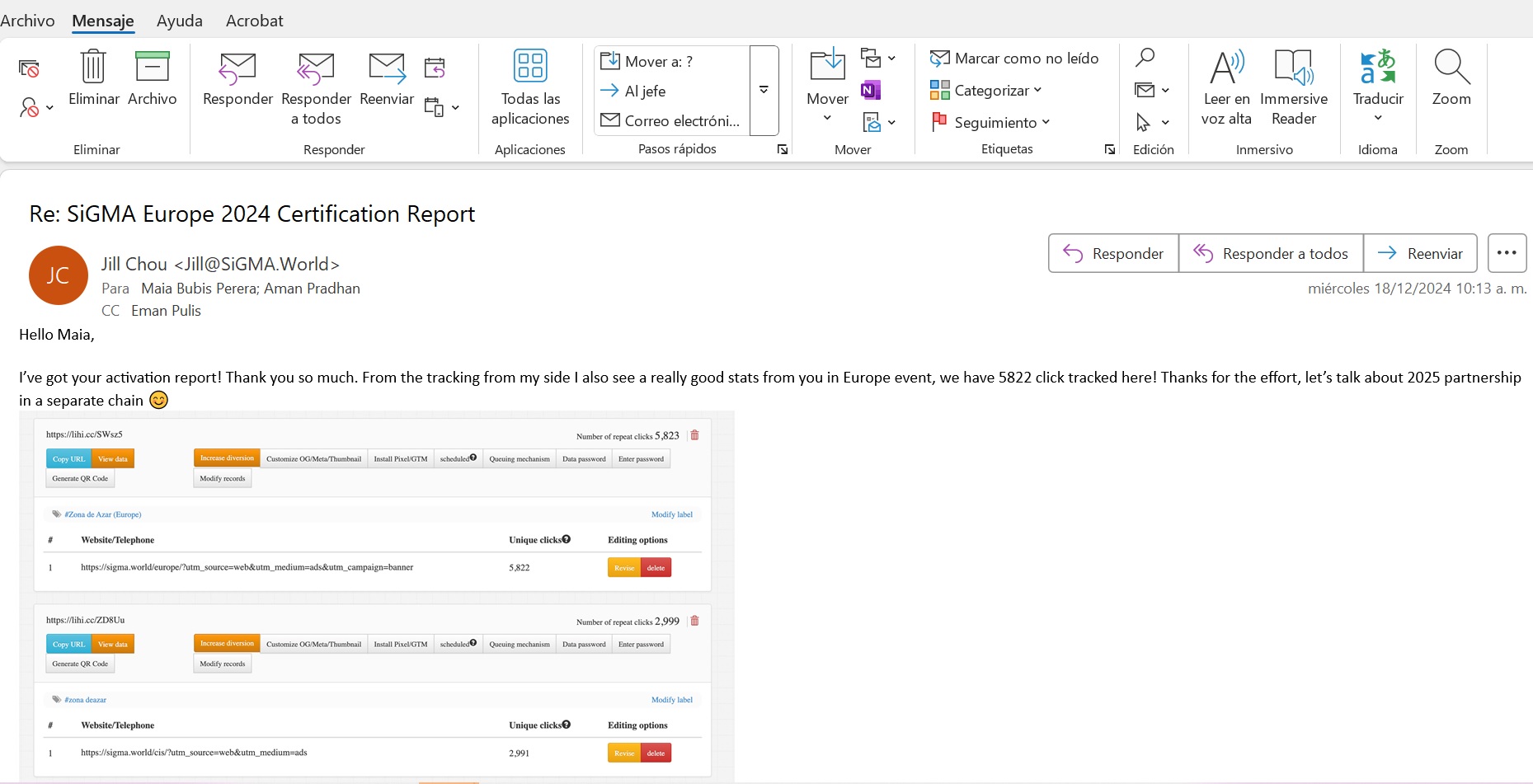Open the Pasos rápidos dialog launcher

[x=783, y=149]
